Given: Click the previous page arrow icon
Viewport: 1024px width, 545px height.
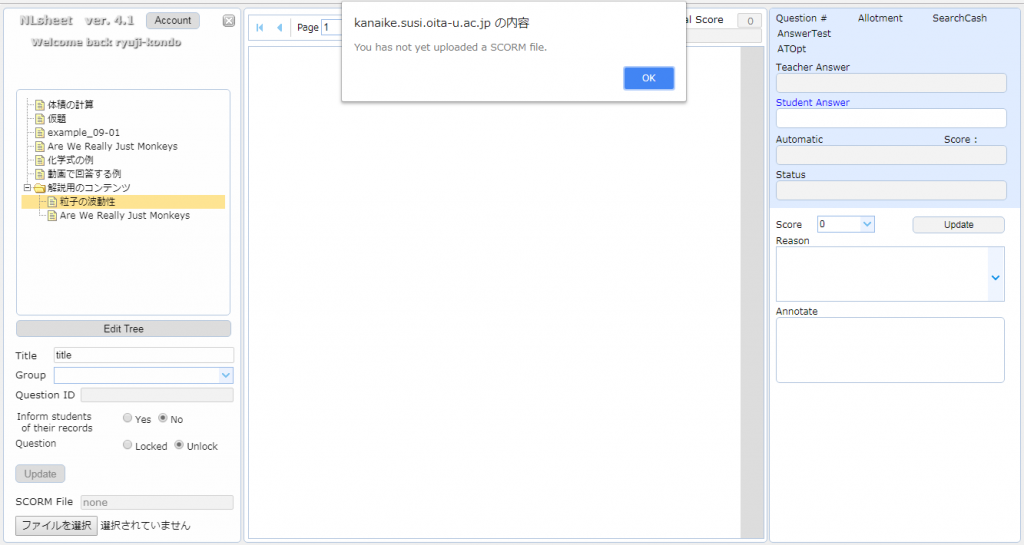Looking at the screenshot, I should tap(279, 27).
